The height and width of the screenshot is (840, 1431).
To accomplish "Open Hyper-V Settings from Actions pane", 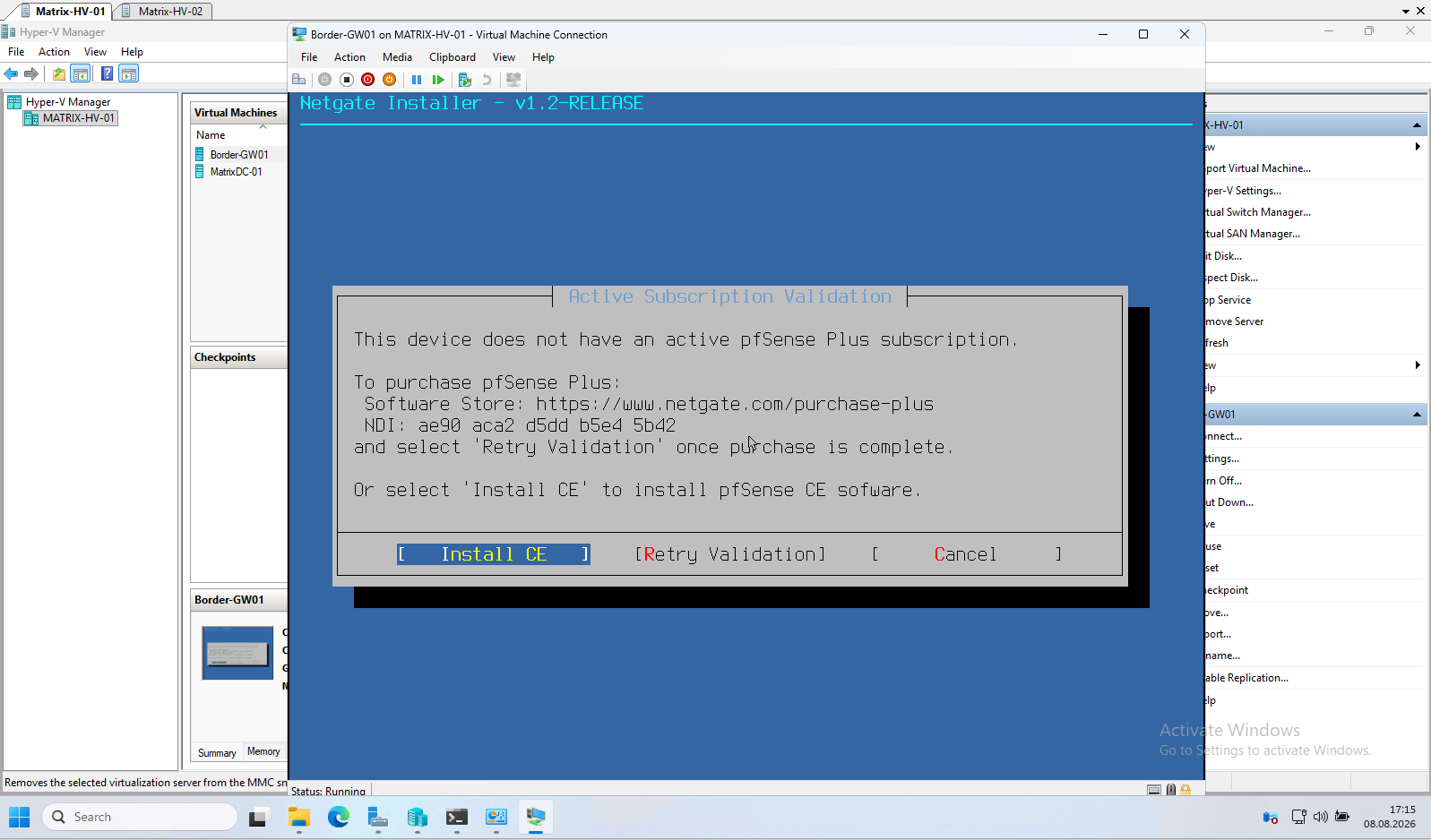I will point(1244,191).
